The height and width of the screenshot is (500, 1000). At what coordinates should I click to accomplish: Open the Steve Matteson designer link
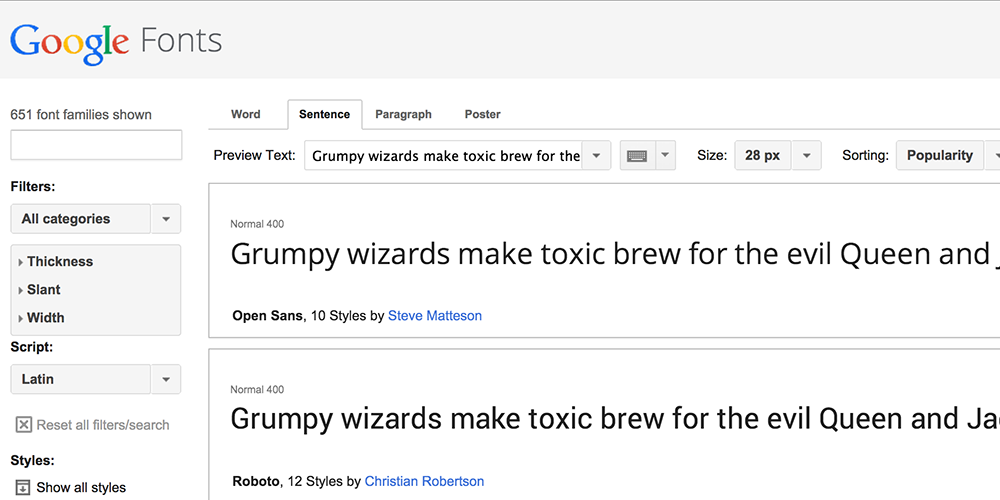[x=435, y=316]
